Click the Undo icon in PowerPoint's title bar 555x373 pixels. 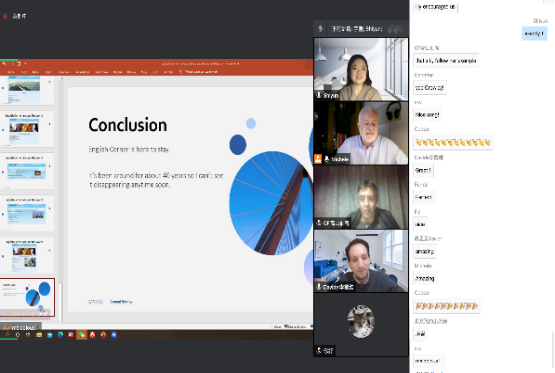coord(12,64)
